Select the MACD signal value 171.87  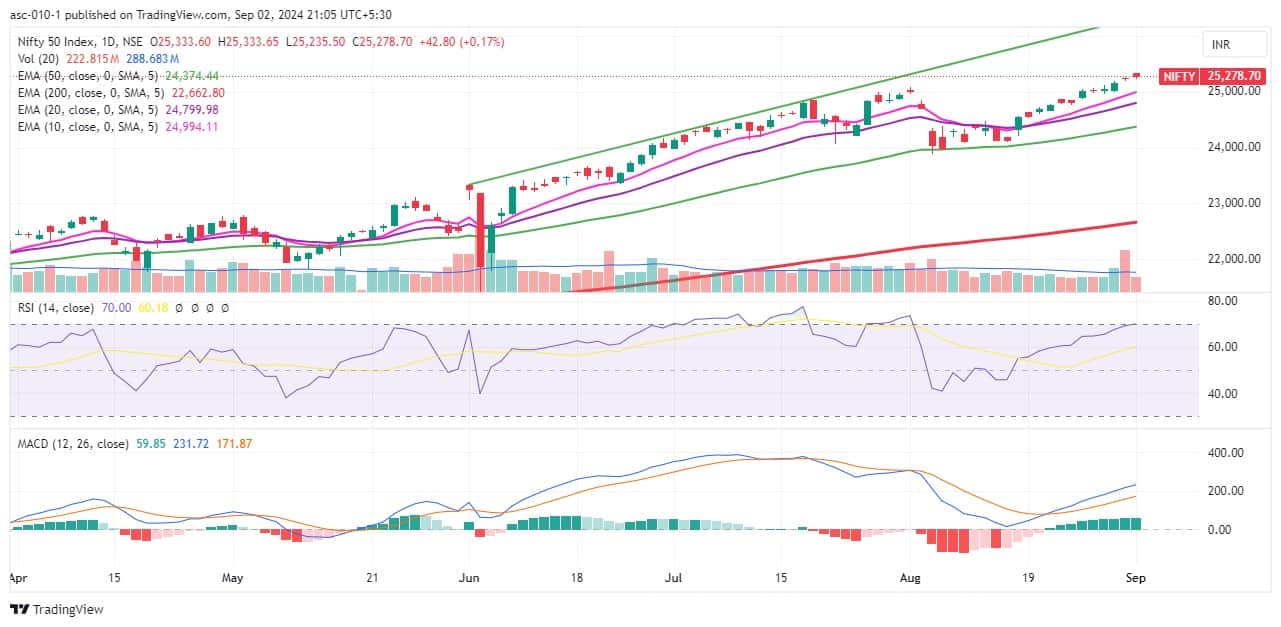pyautogui.click(x=234, y=444)
